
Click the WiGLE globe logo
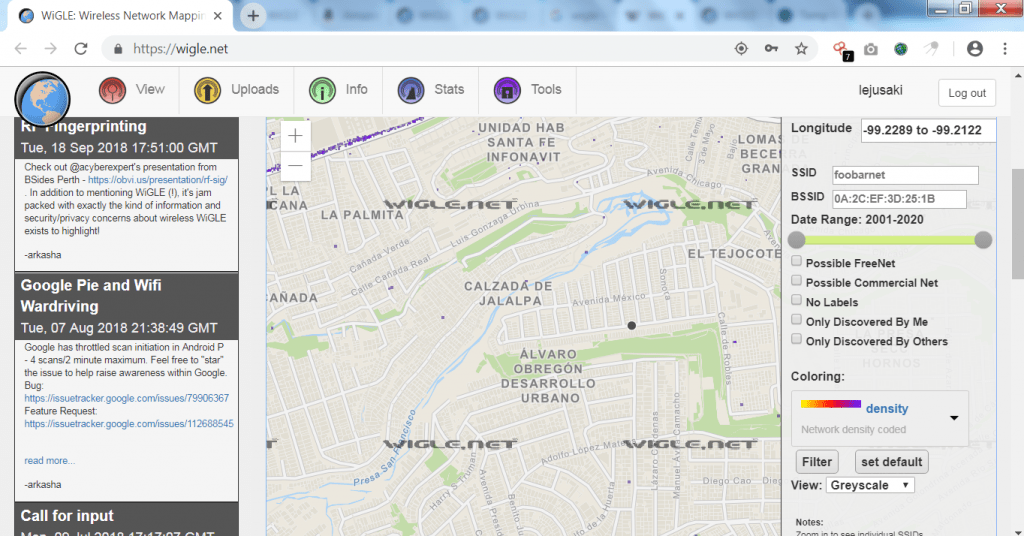[42, 99]
